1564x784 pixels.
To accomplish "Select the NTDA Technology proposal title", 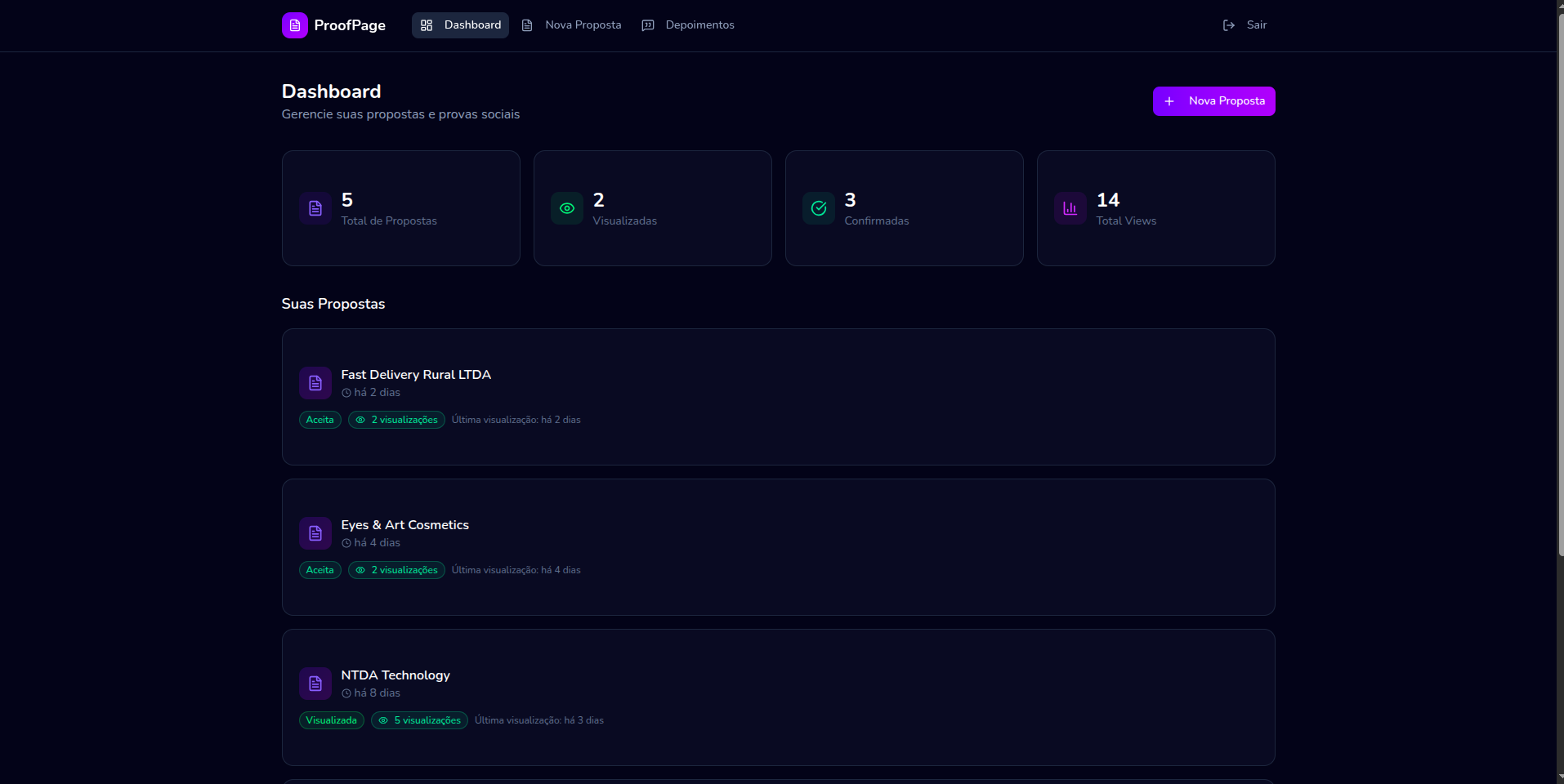I will tap(395, 675).
